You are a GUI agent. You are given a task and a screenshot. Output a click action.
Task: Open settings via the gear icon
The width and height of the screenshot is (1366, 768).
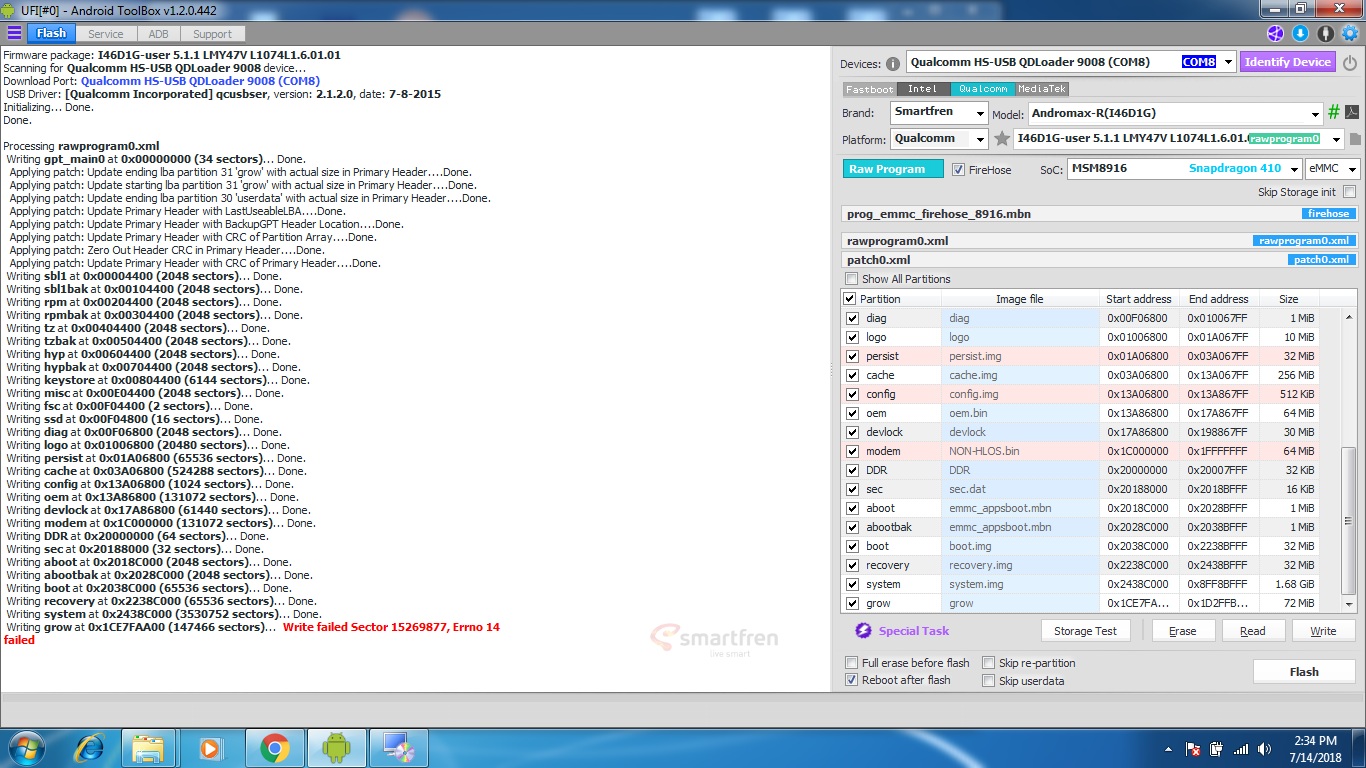[x=1350, y=33]
